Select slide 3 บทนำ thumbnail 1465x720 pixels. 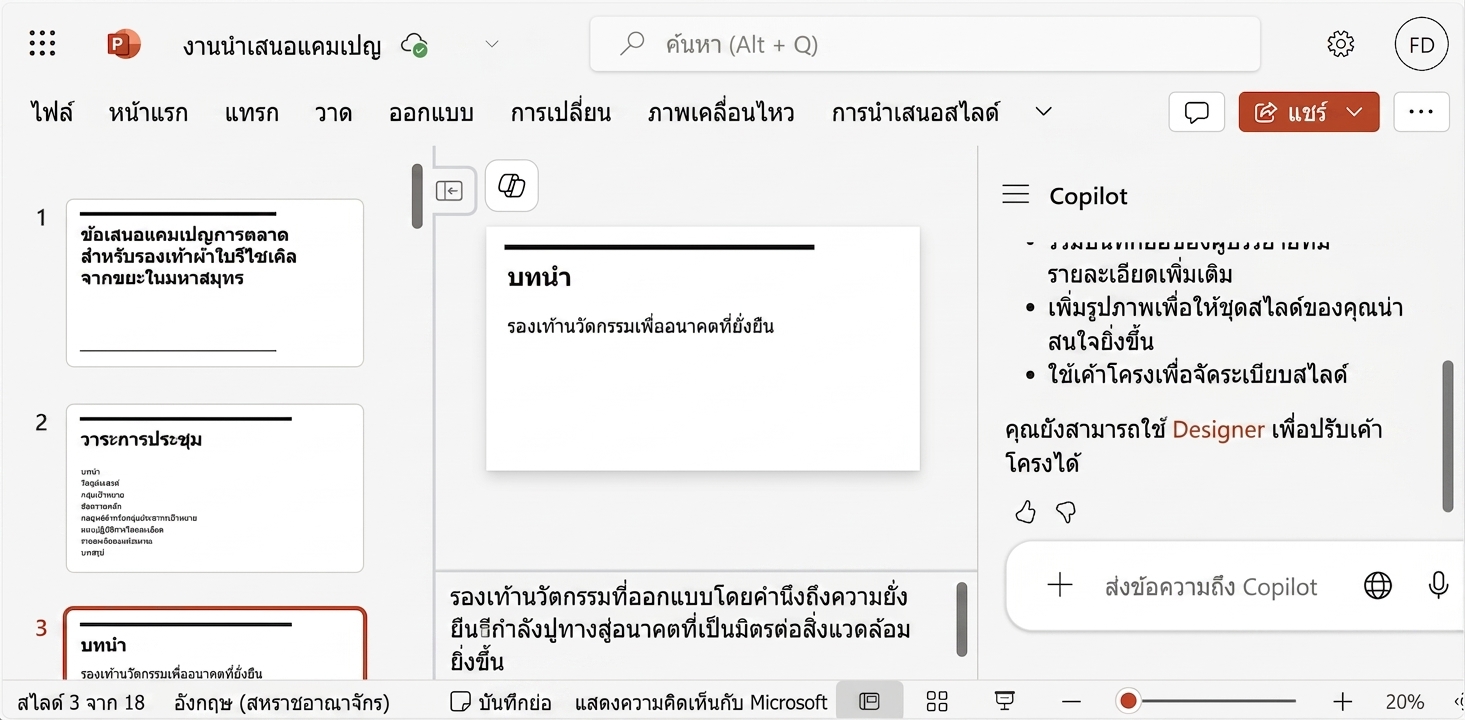point(215,645)
